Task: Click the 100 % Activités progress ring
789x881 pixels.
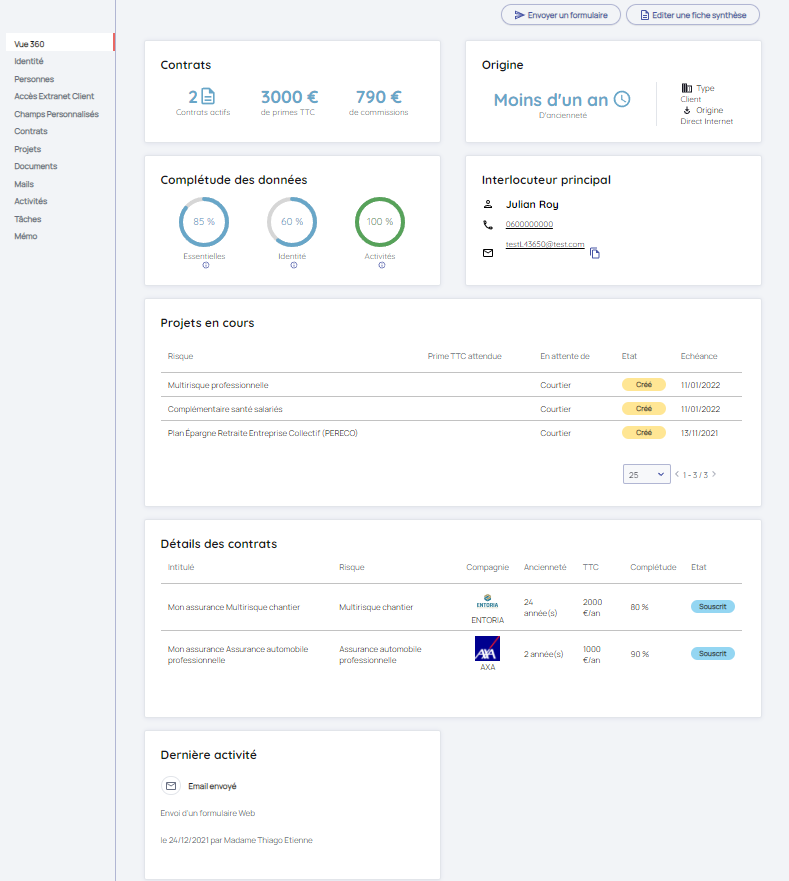Action: tap(380, 222)
